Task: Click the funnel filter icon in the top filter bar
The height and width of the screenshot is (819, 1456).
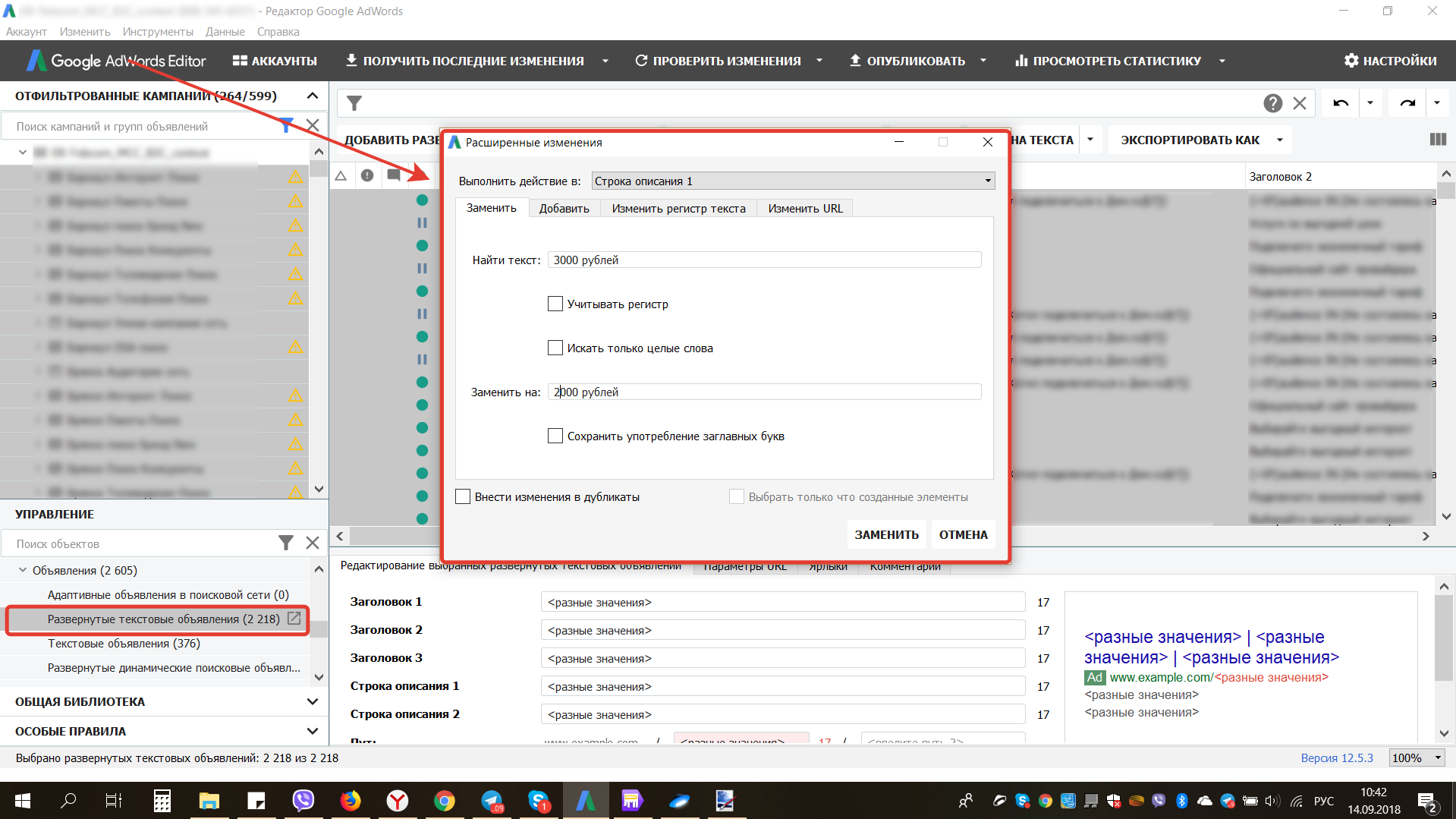Action: tap(354, 102)
